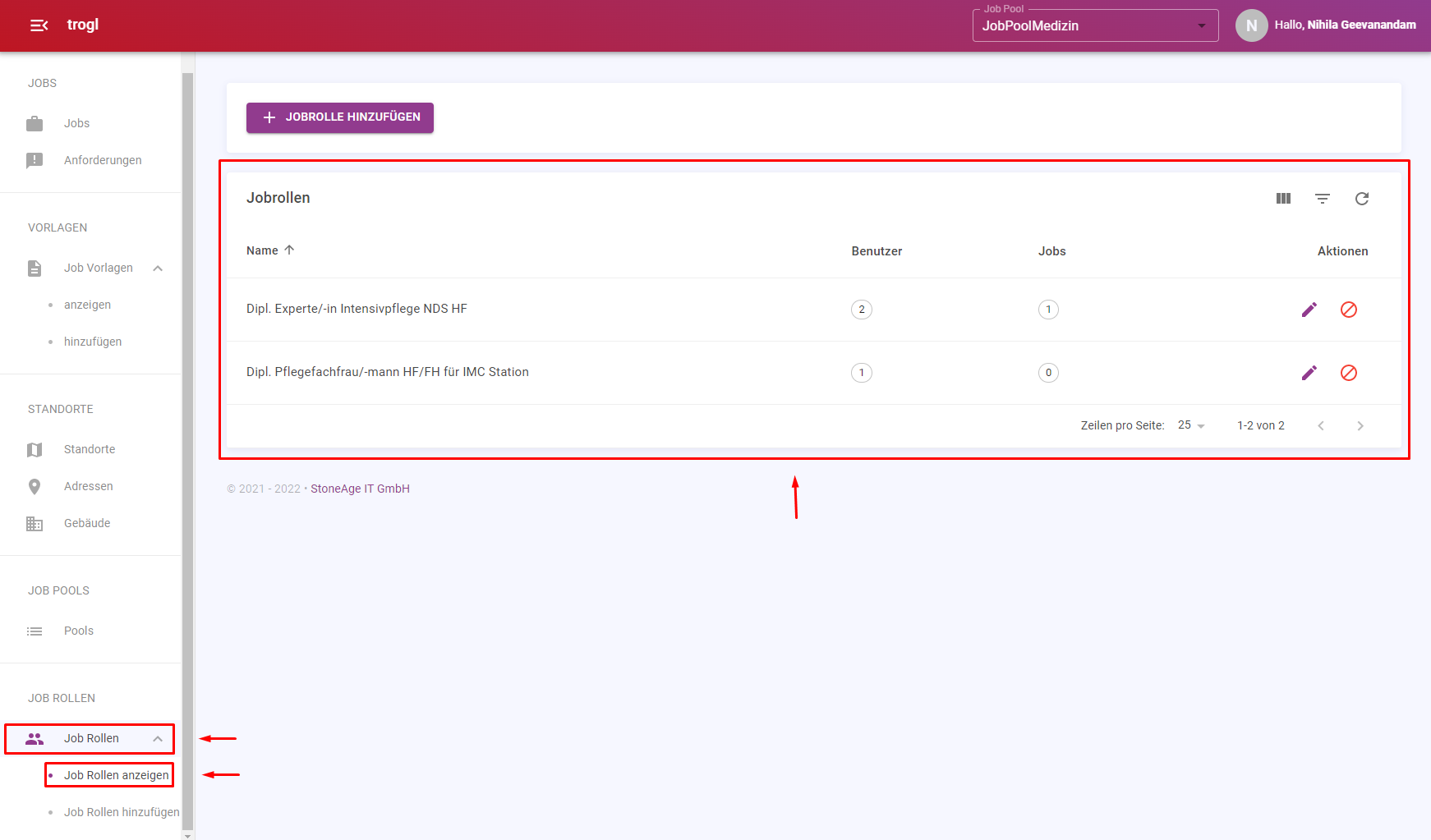The image size is (1431, 840).
Task: Open Adressen in the sidebar
Action: [89, 486]
